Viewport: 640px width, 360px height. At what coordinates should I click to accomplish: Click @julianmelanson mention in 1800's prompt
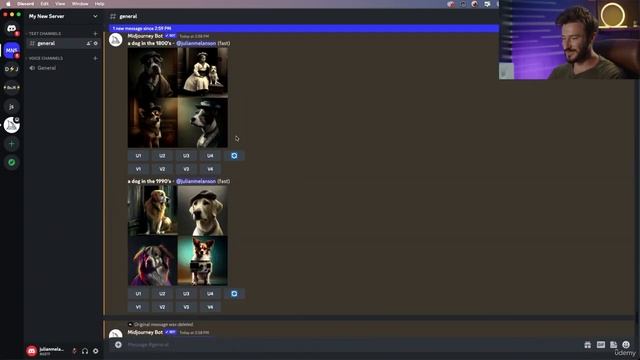pos(196,43)
